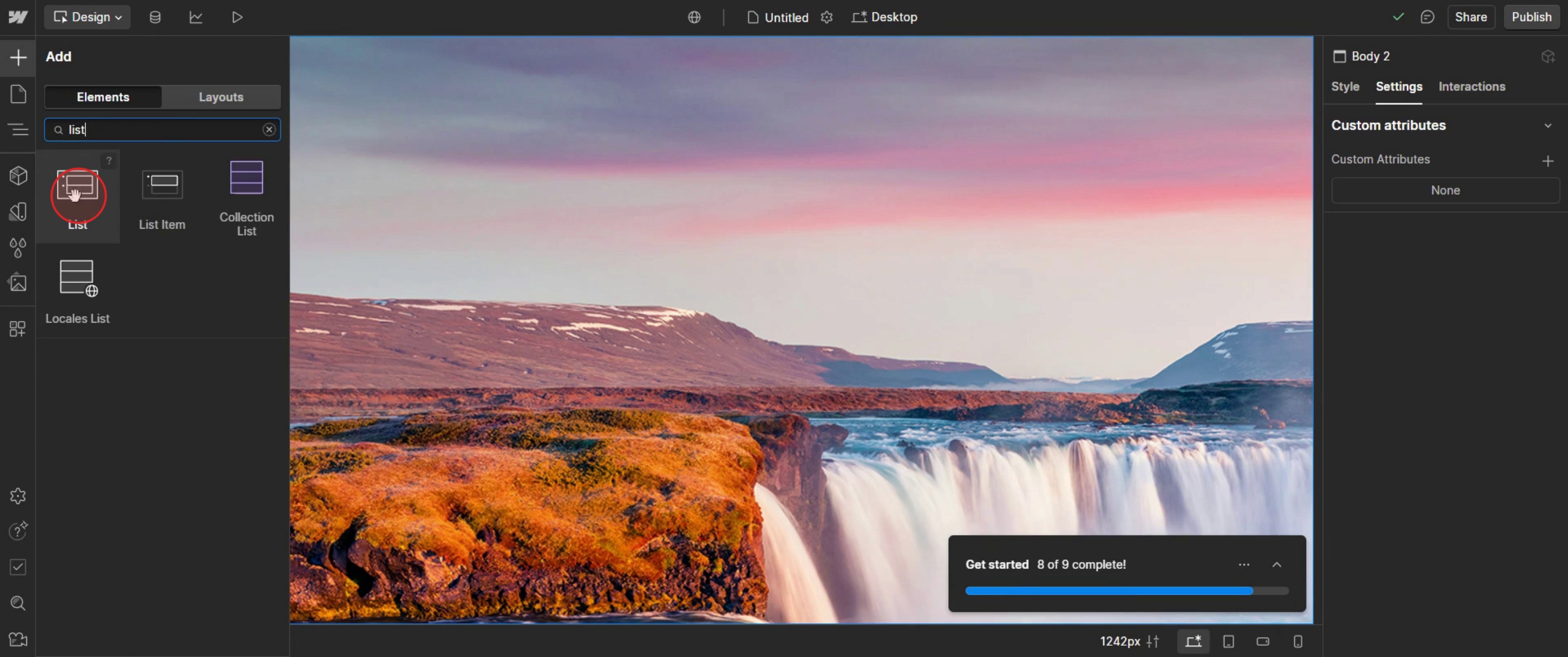Switch to tablet breakpoint view

pos(1228,641)
